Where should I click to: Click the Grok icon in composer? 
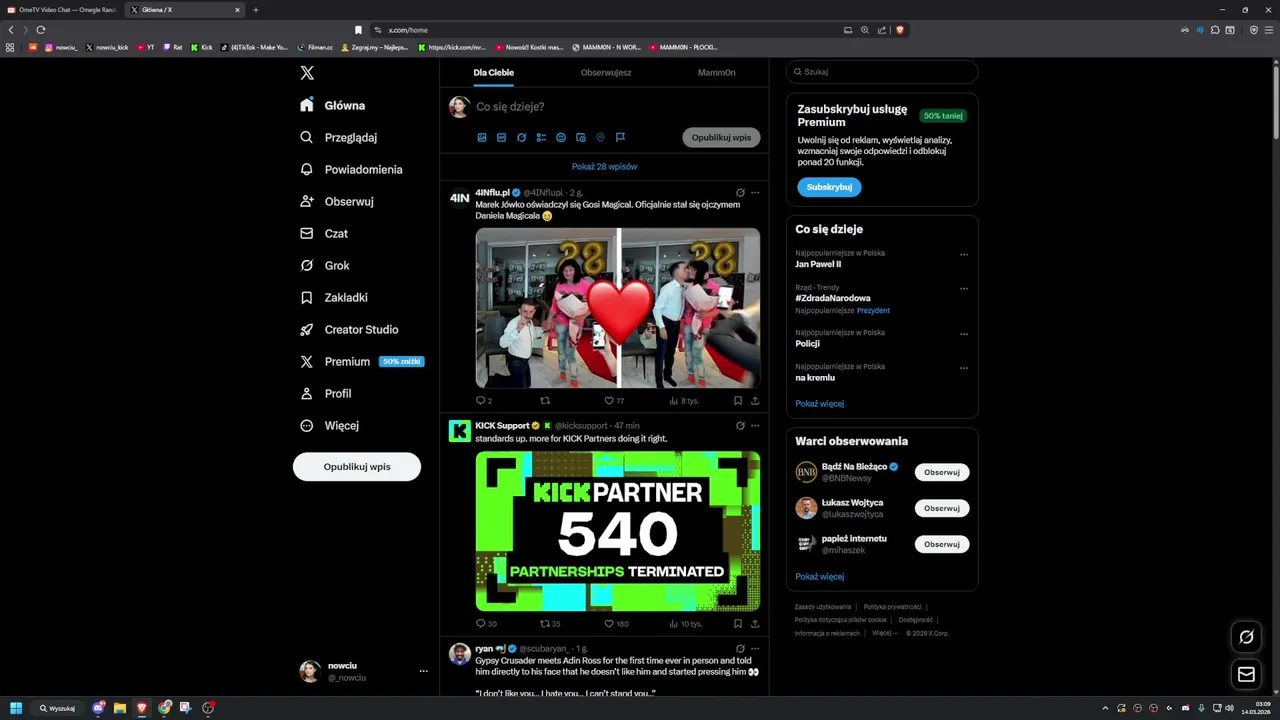click(x=521, y=137)
